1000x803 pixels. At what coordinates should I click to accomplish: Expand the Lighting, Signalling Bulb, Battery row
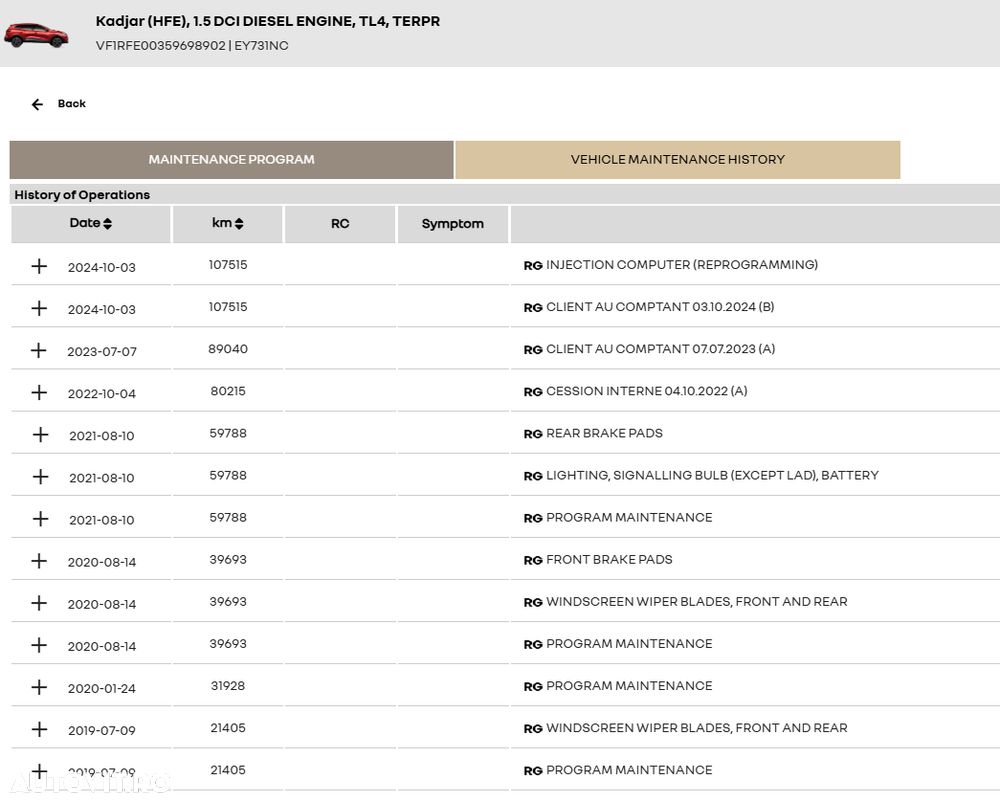point(40,476)
